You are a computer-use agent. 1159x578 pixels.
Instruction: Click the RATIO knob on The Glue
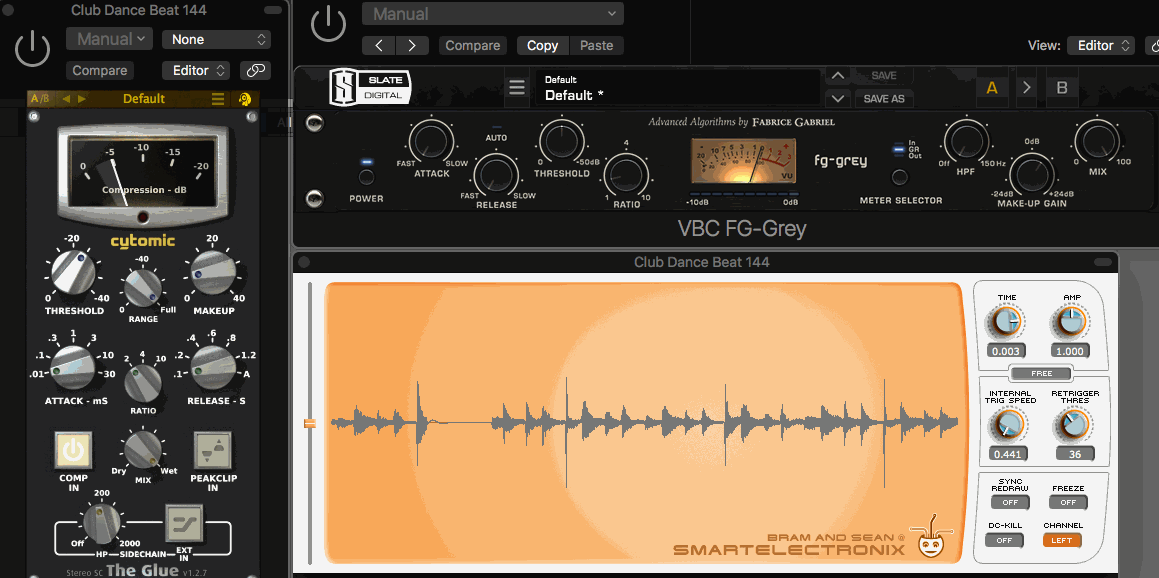point(143,383)
